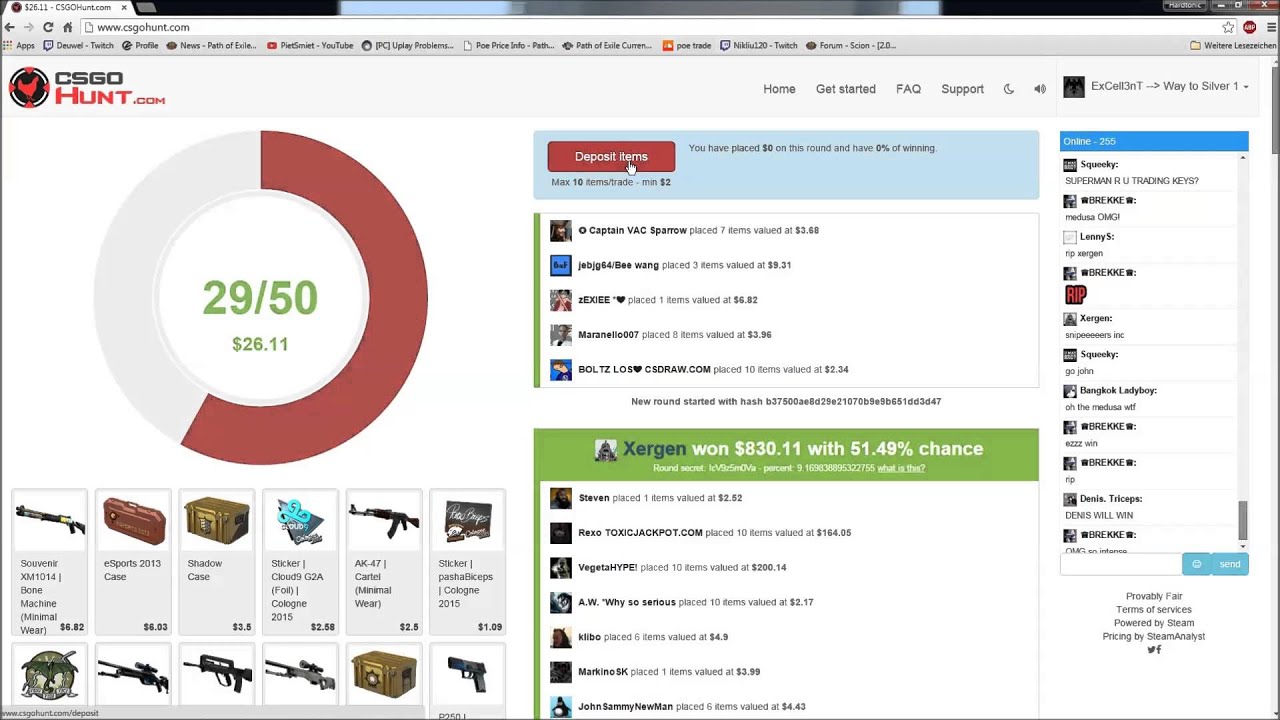Click 'Online - 255' chat header
This screenshot has width=1280, height=720.
1154,141
